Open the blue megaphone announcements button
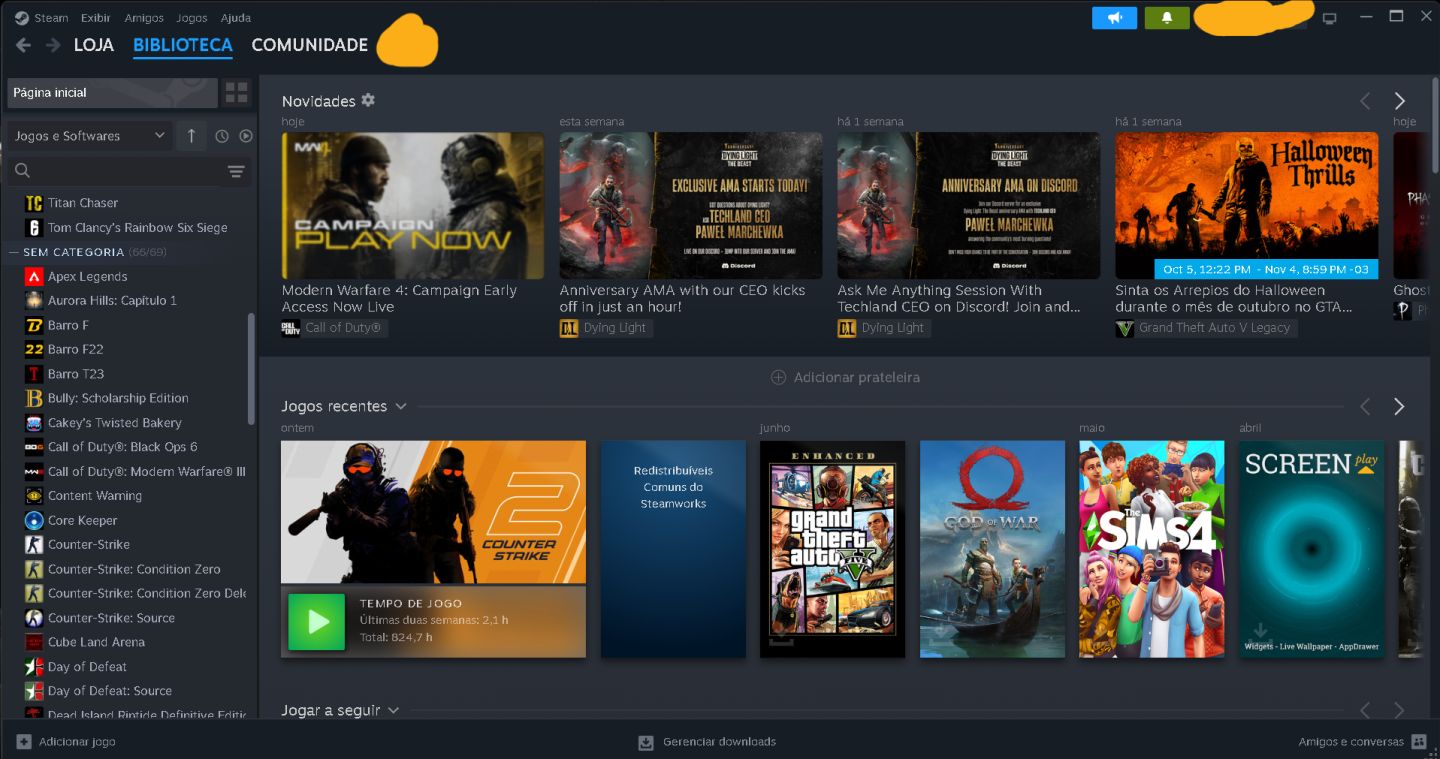This screenshot has height=759, width=1440. (x=1115, y=18)
